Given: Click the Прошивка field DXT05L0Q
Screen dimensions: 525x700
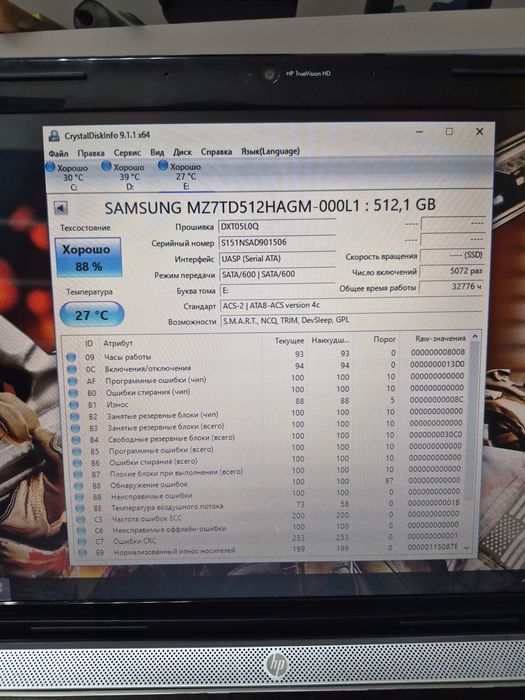Looking at the screenshot, I should click(277, 226).
